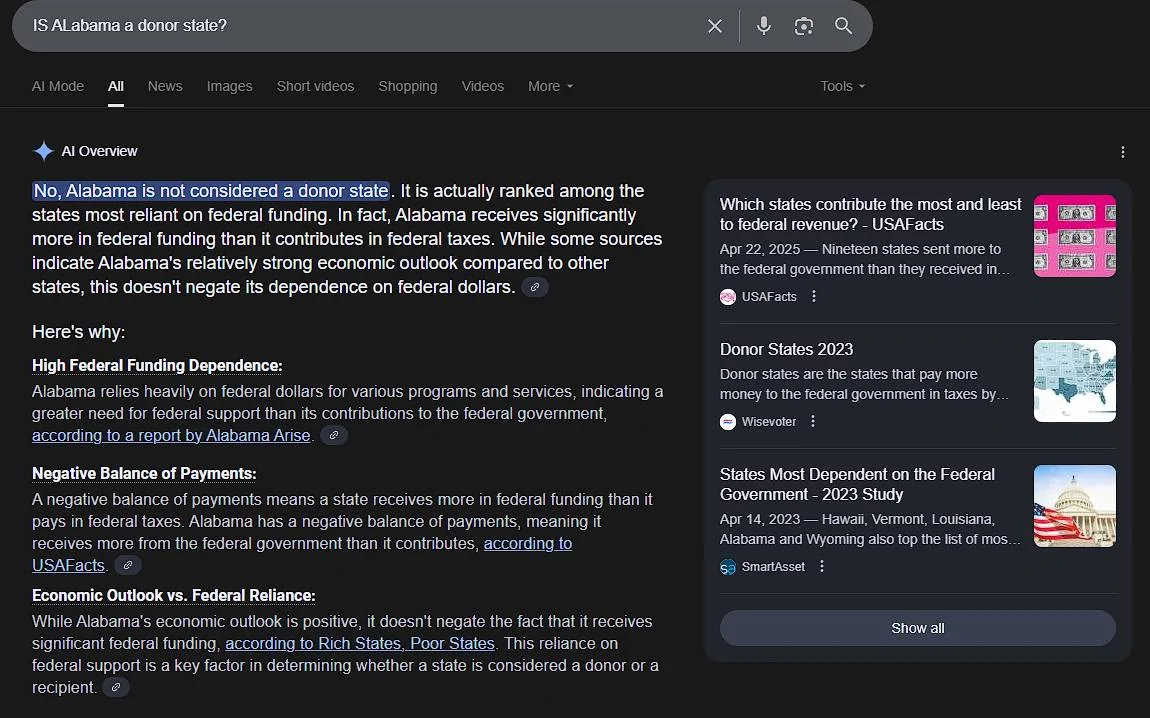
Task: Open the three-dot menu beside USAFacts source
Action: 813,296
